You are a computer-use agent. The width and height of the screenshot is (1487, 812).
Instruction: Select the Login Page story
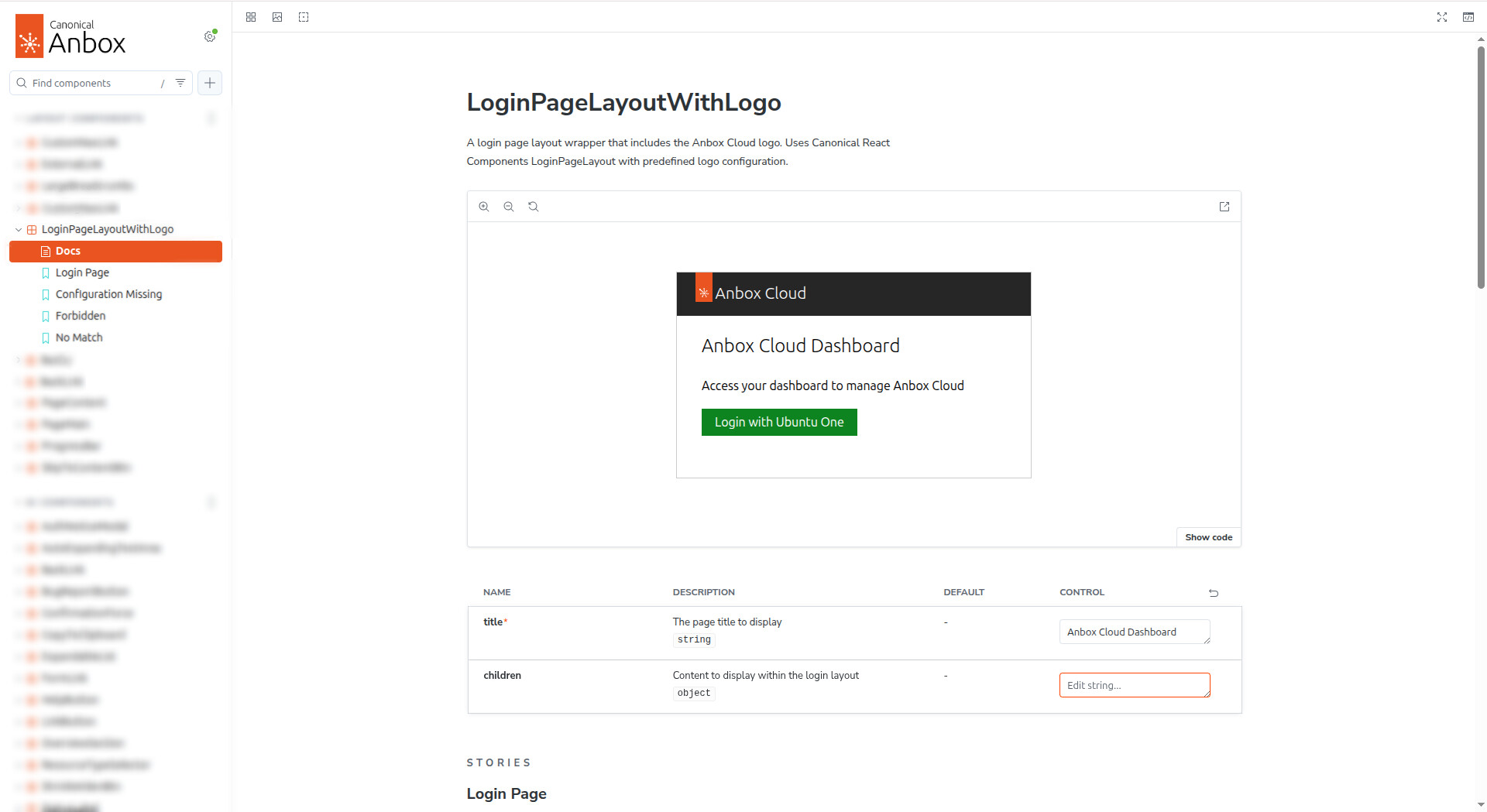[x=82, y=273]
